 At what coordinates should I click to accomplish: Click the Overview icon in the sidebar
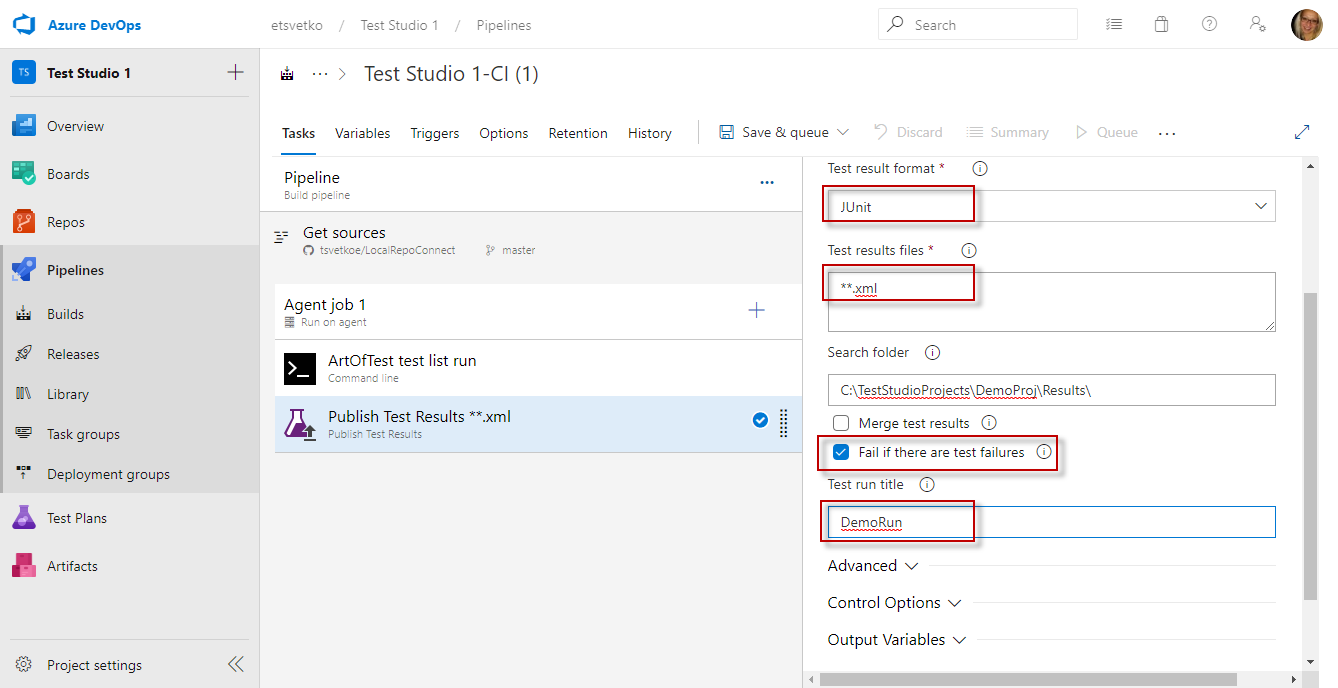pos(24,126)
